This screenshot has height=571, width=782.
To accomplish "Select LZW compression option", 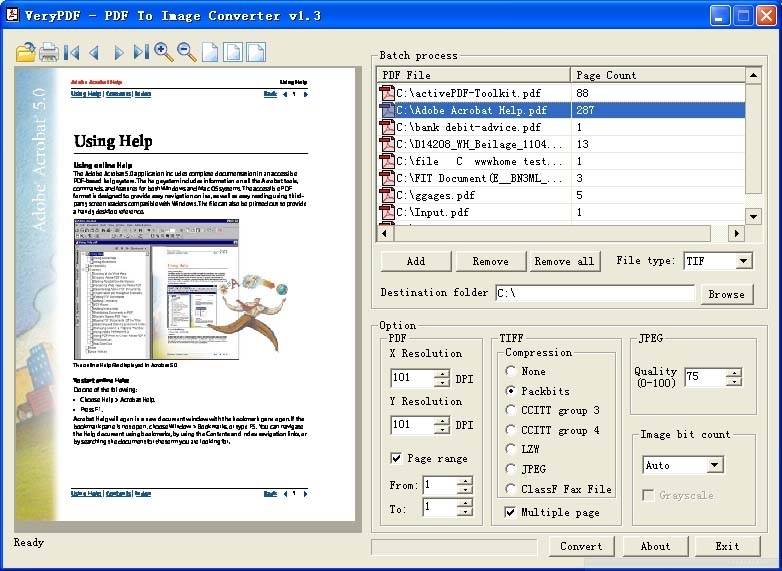I will point(510,449).
